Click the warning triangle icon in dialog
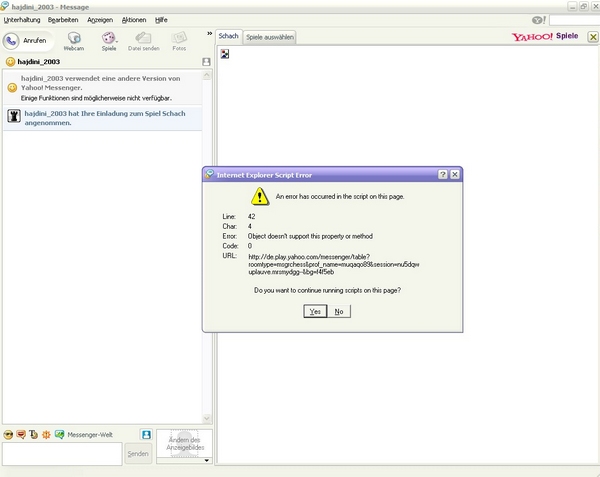The width and height of the screenshot is (600, 477). (260, 196)
